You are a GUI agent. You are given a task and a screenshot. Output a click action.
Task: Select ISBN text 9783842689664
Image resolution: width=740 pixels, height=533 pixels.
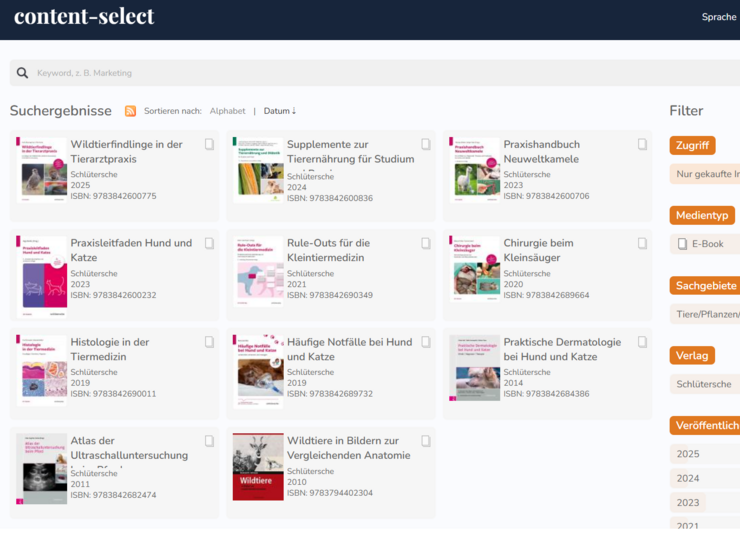(557, 295)
